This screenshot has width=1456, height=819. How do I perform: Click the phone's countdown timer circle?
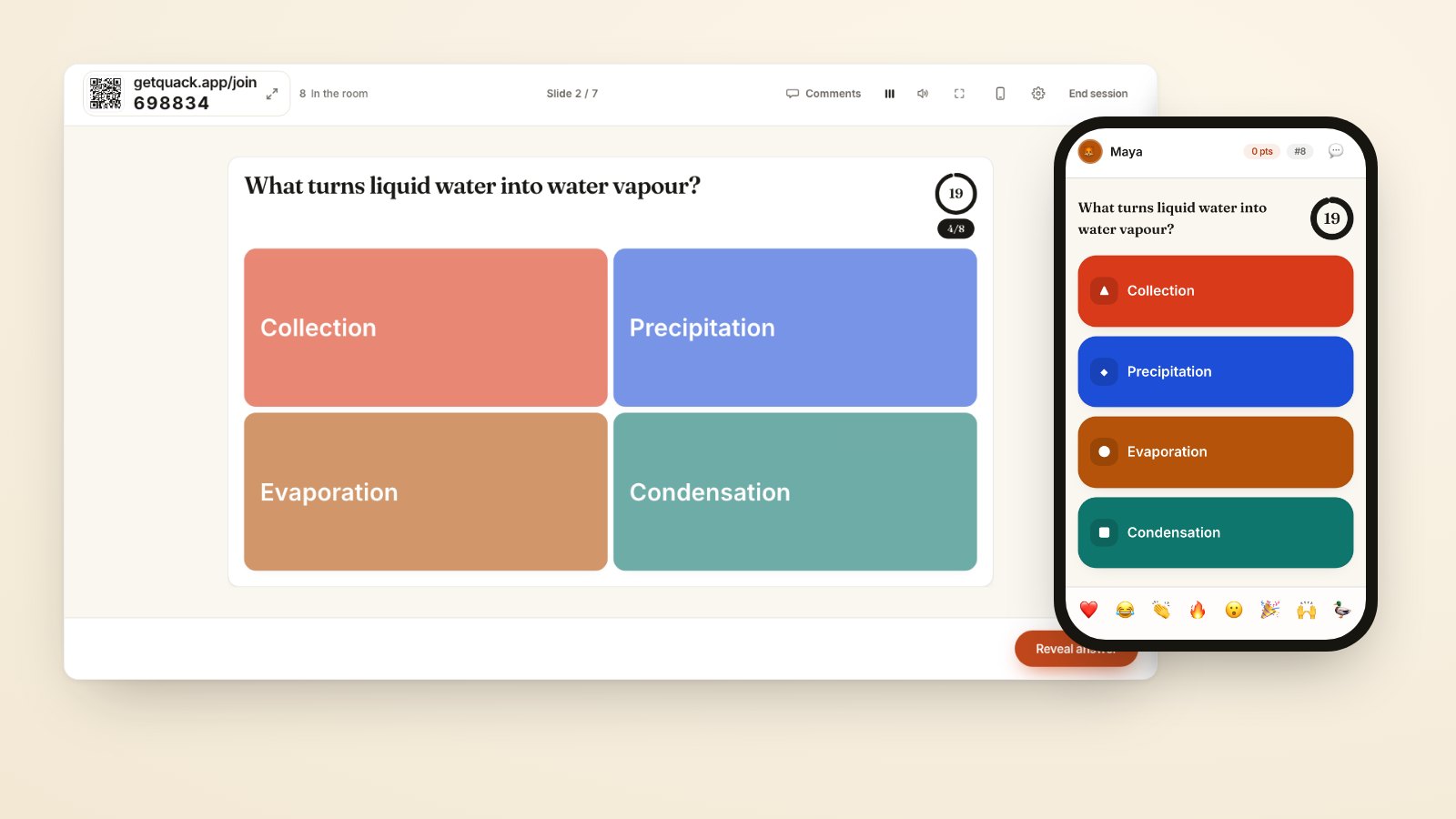1331,218
